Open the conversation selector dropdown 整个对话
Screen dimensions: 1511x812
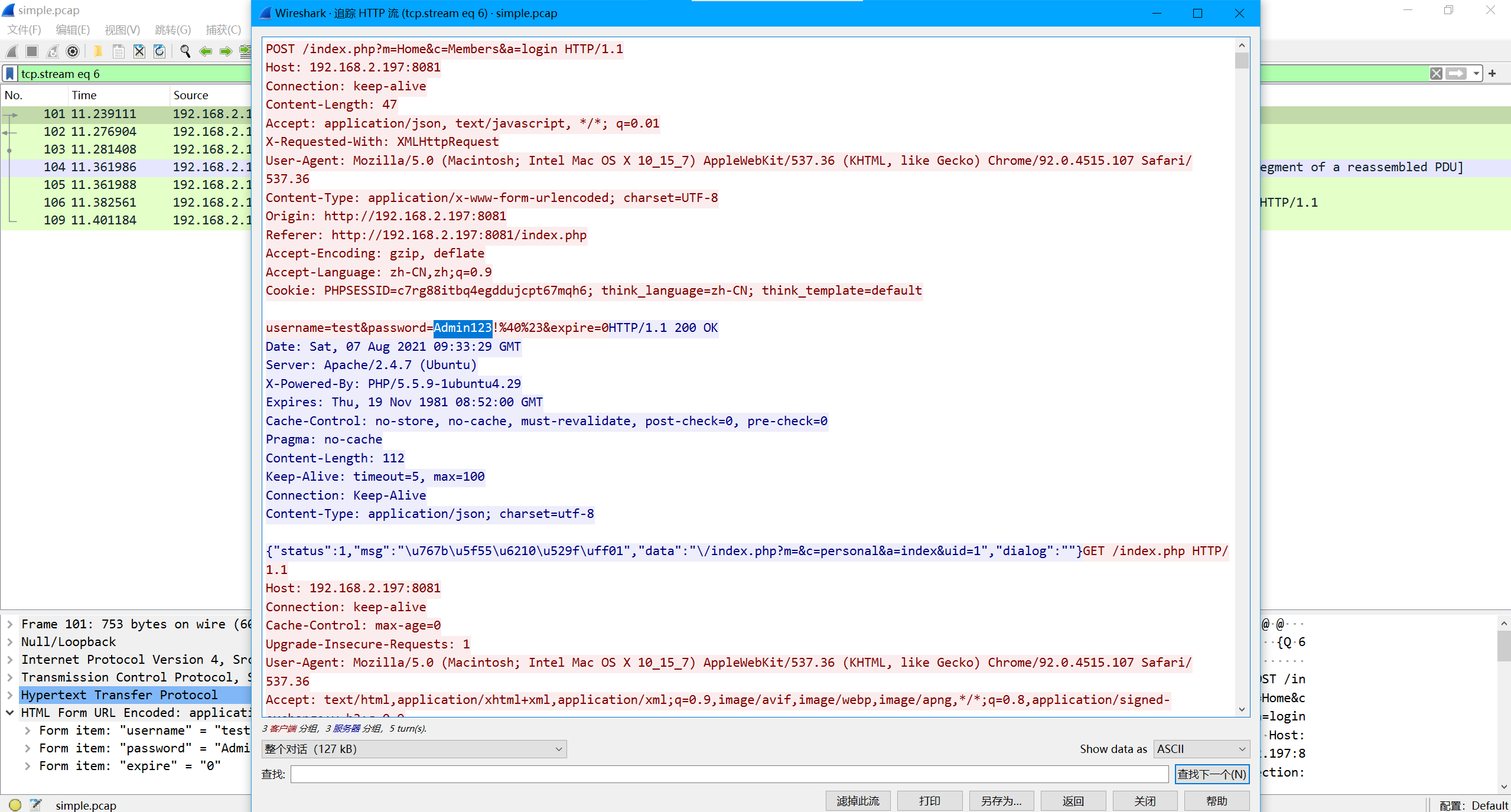click(x=413, y=749)
